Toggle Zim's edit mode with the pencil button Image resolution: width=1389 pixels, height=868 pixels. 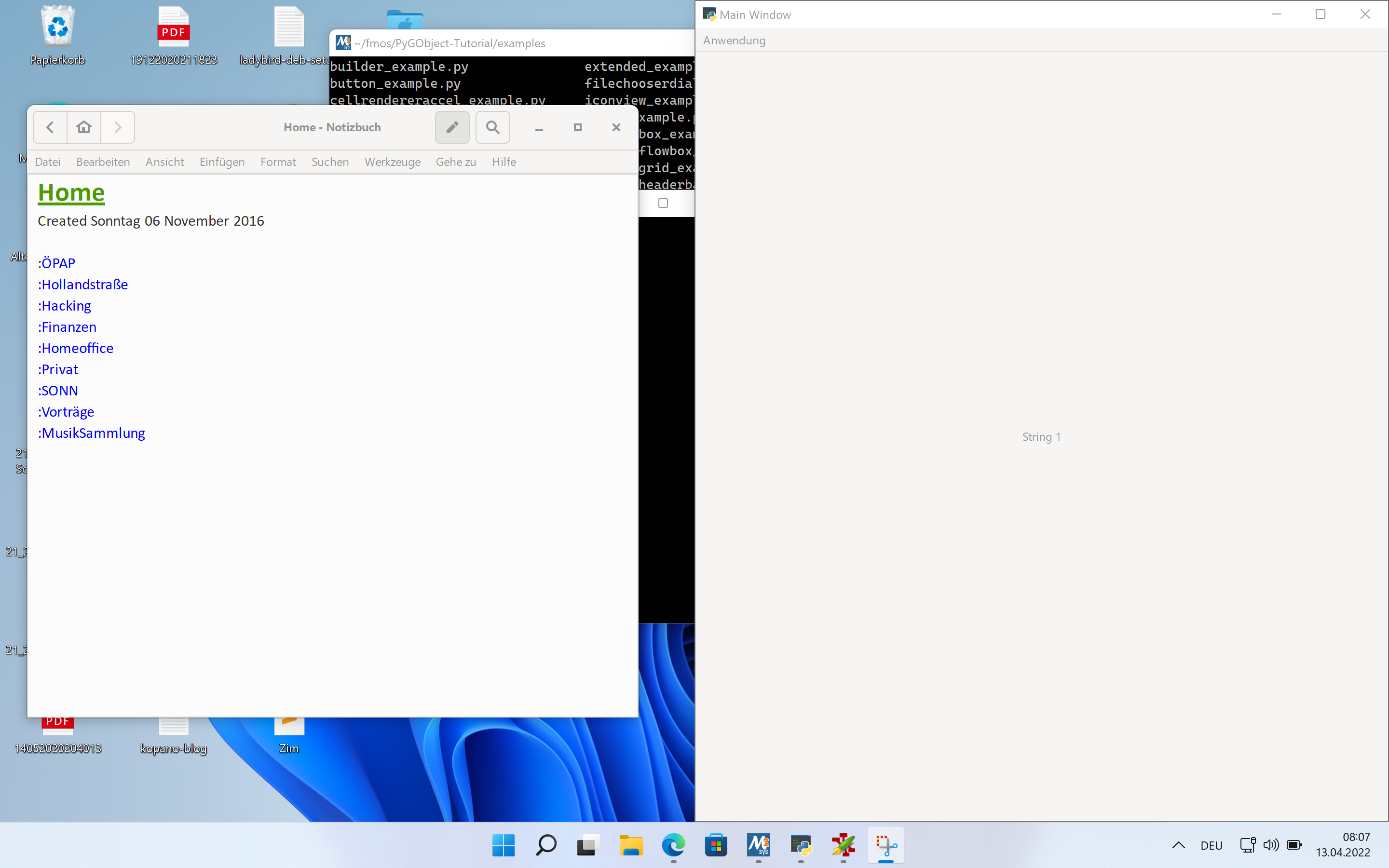(452, 127)
